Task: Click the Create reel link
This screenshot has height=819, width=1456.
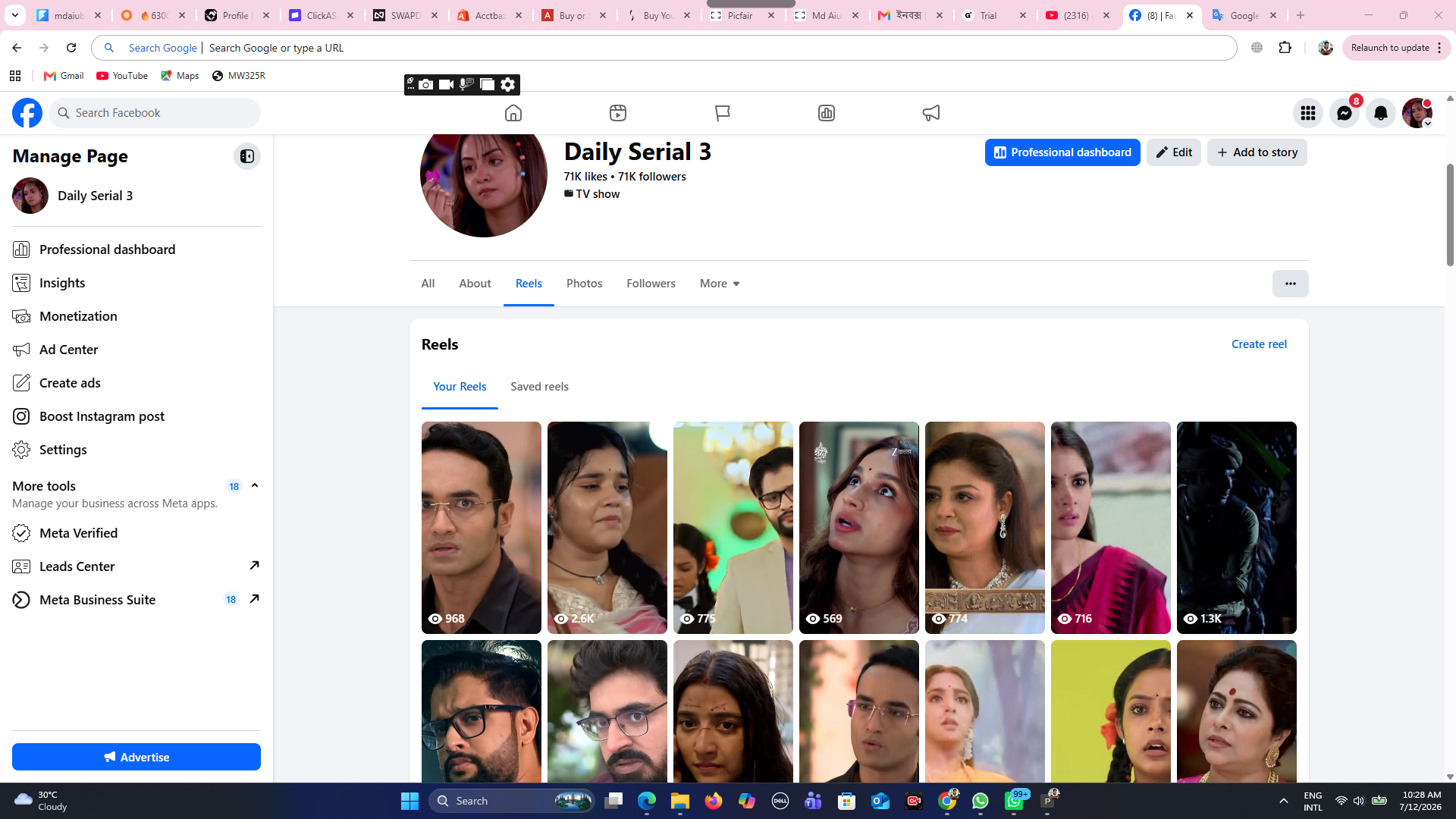Action: point(1259,344)
